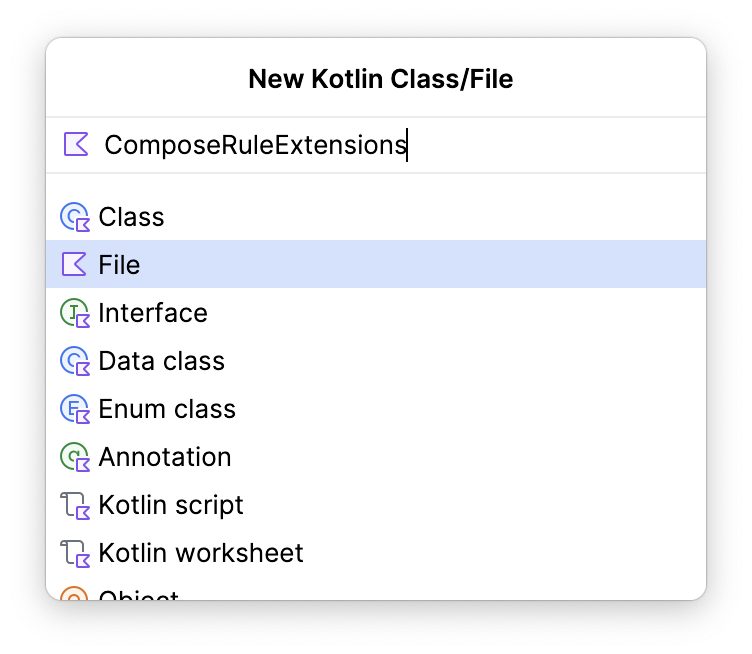
Task: Click the Data class icon
Action: 75,361
